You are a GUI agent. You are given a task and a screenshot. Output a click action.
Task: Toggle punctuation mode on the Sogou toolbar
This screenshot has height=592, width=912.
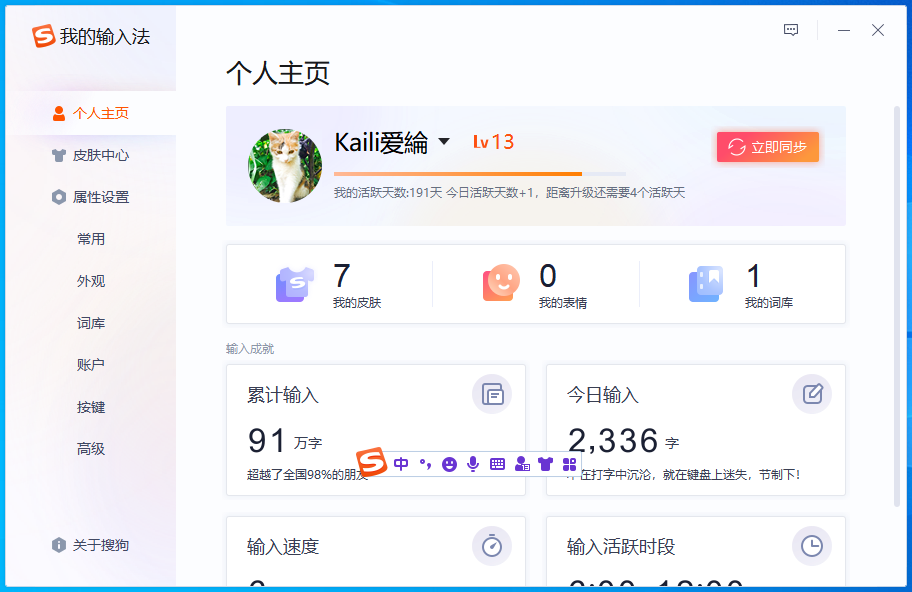tap(425, 463)
